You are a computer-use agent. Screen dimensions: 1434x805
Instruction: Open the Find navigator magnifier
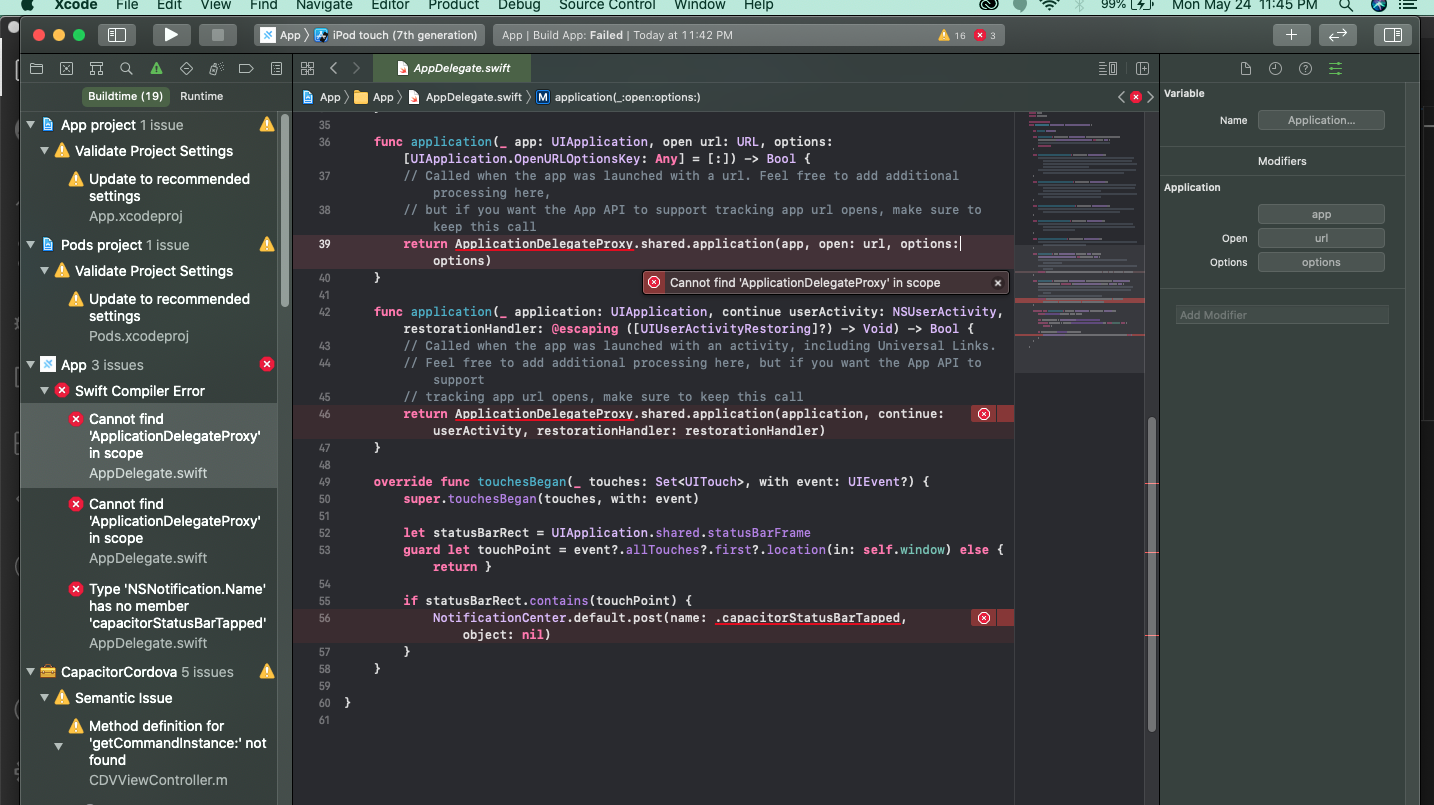tap(124, 68)
